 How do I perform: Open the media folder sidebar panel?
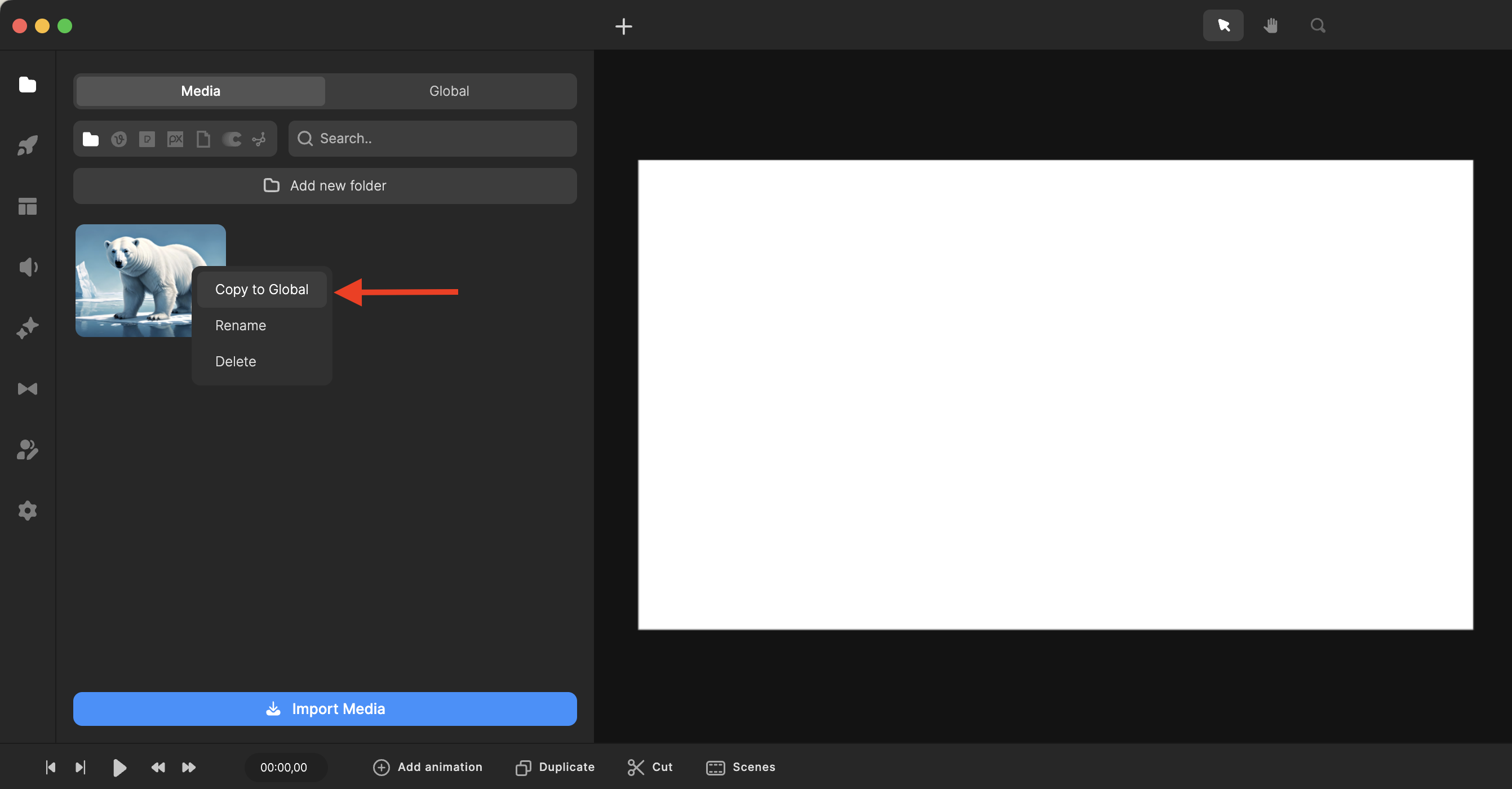(28, 85)
